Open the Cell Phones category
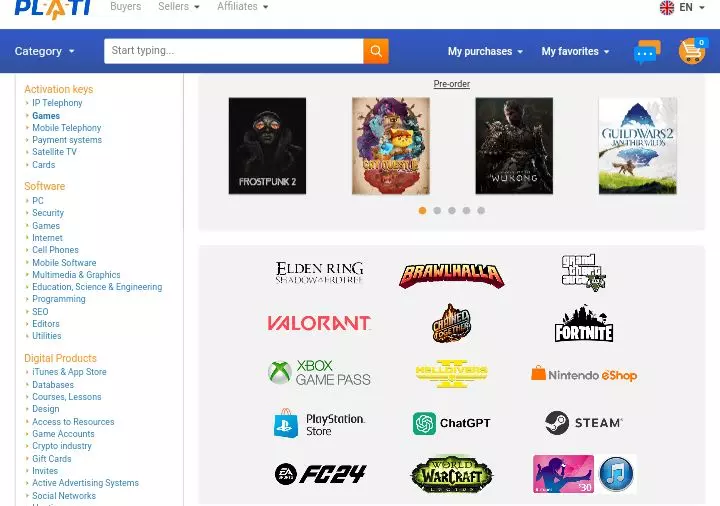Image resolution: width=720 pixels, height=506 pixels. click(55, 249)
